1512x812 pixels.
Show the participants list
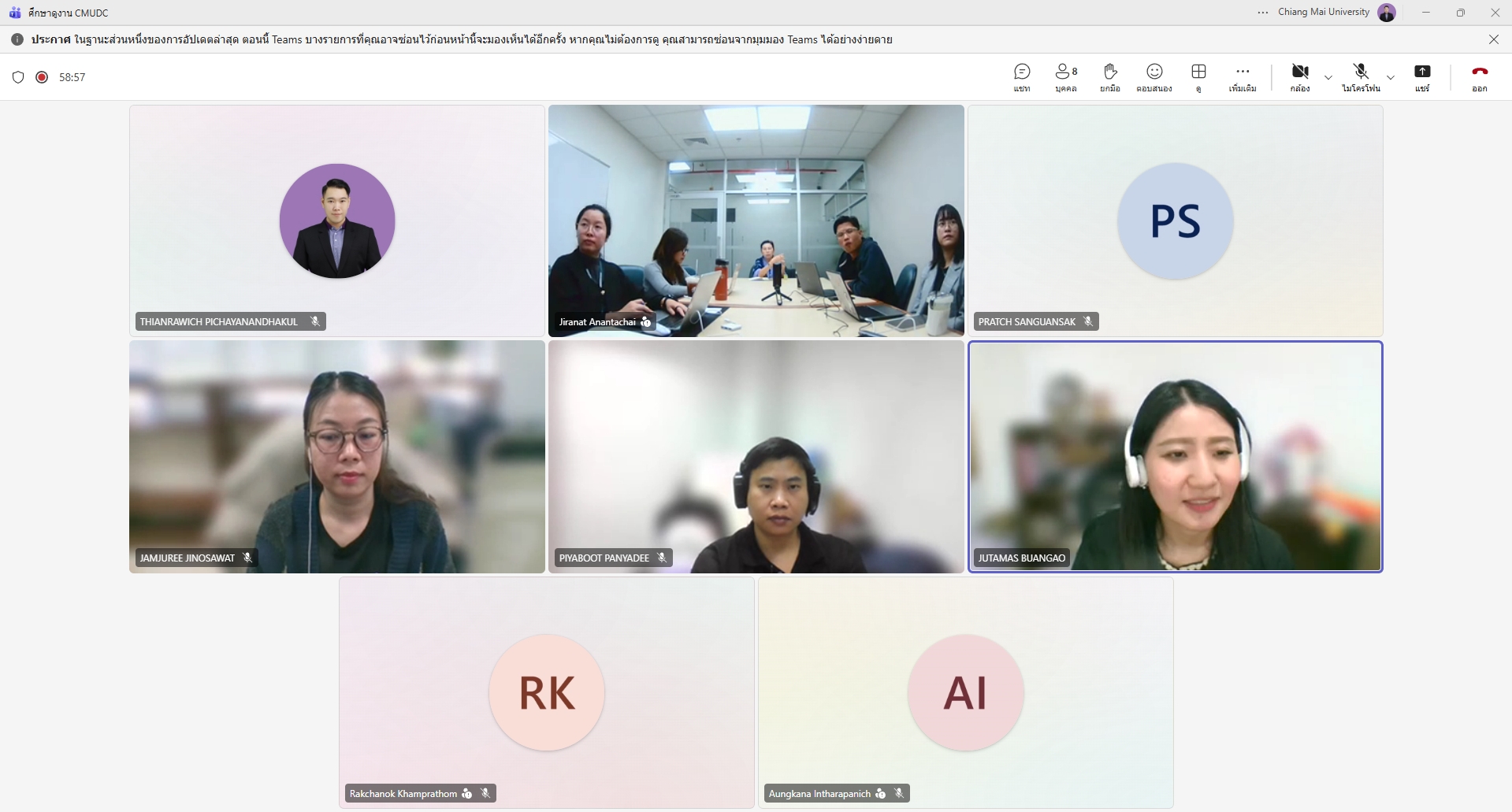[x=1065, y=77]
